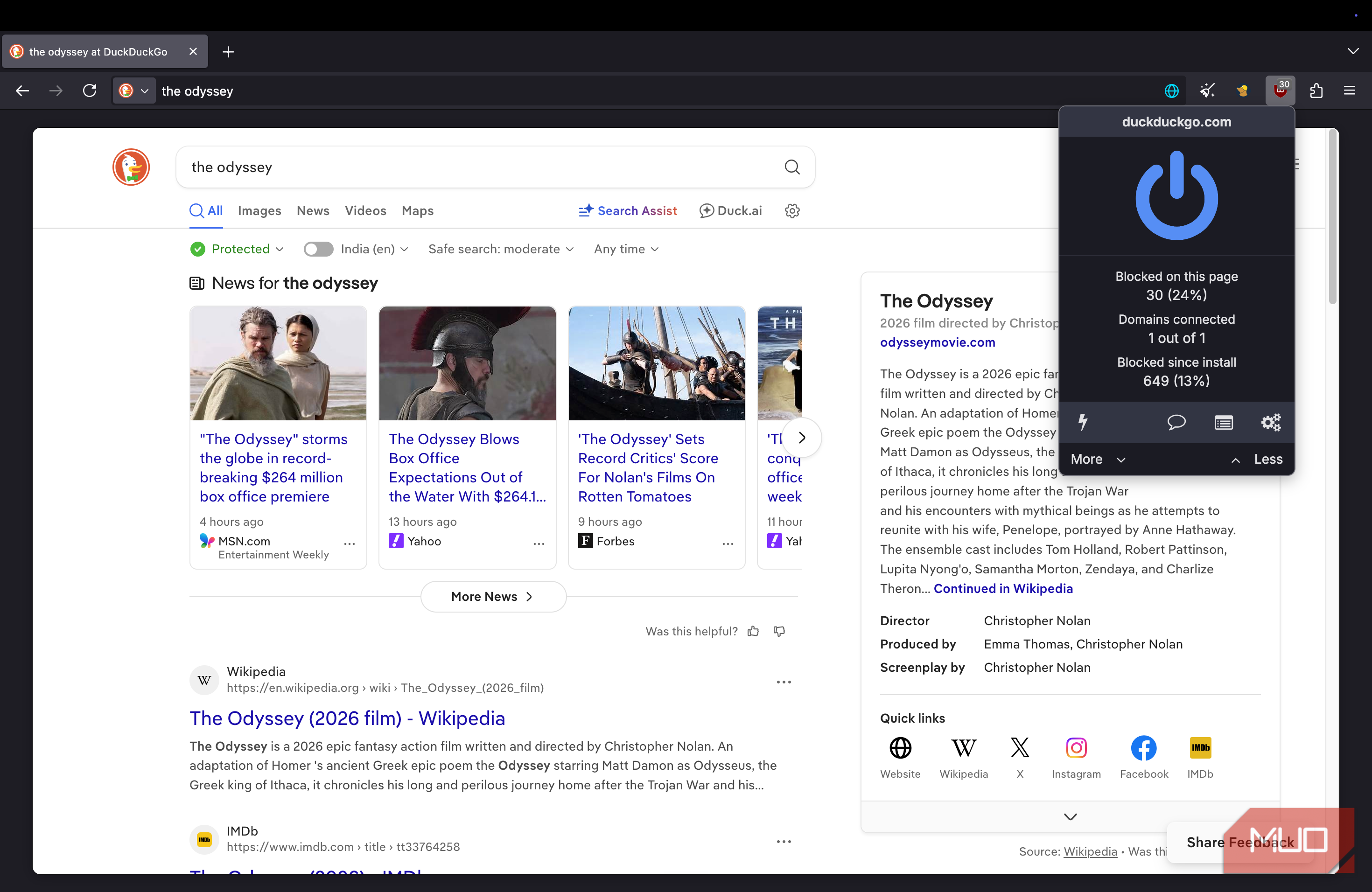
Task: Open 'The Odyssey Blows Box Office' article
Action: click(x=467, y=467)
